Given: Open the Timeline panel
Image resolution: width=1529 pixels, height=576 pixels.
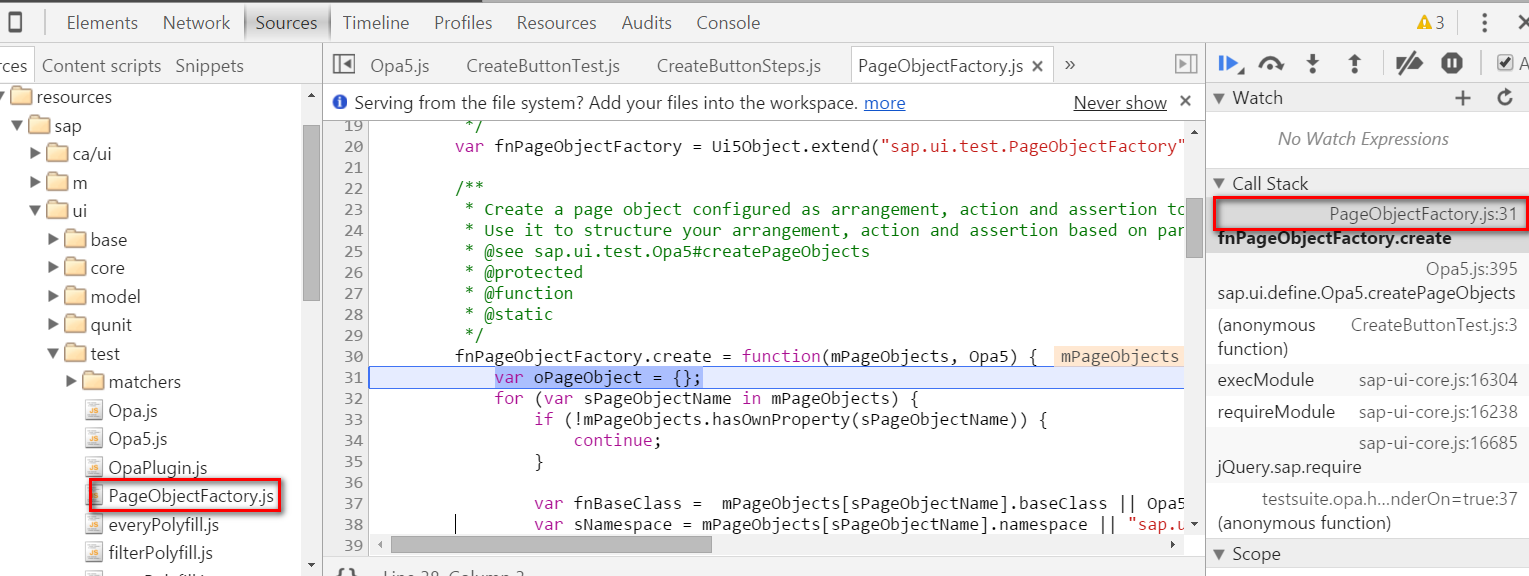Looking at the screenshot, I should click(x=376, y=22).
